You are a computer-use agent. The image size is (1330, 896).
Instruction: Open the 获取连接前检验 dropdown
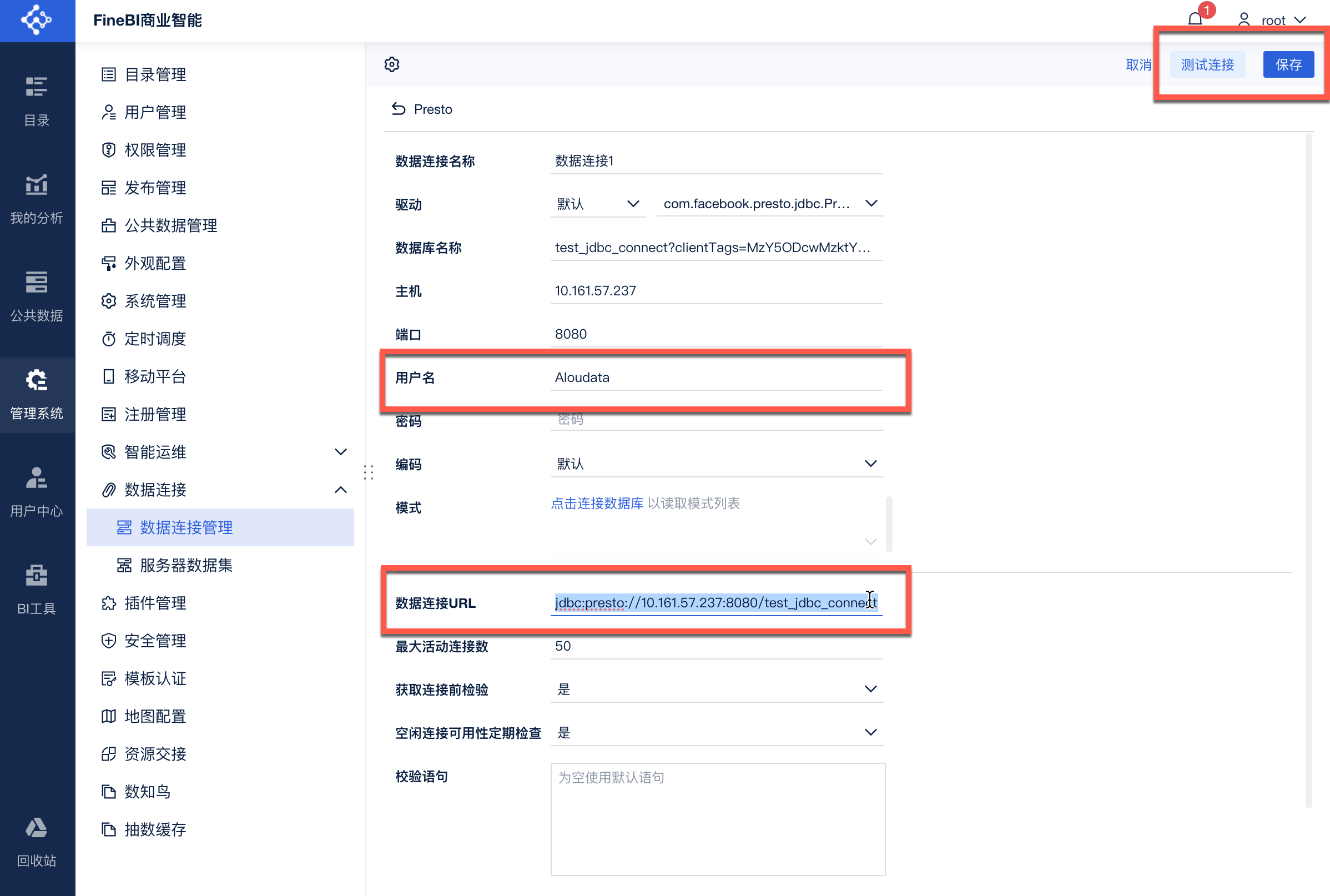[x=717, y=689]
